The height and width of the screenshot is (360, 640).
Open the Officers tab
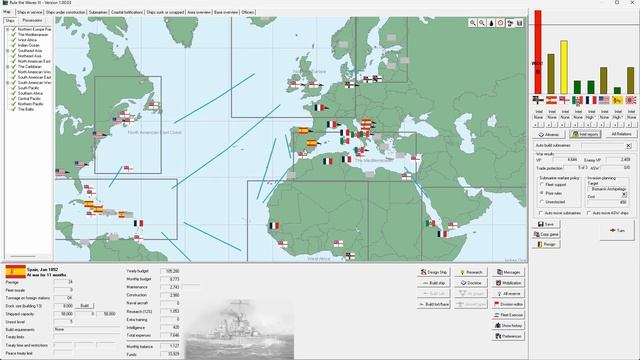pos(247,12)
